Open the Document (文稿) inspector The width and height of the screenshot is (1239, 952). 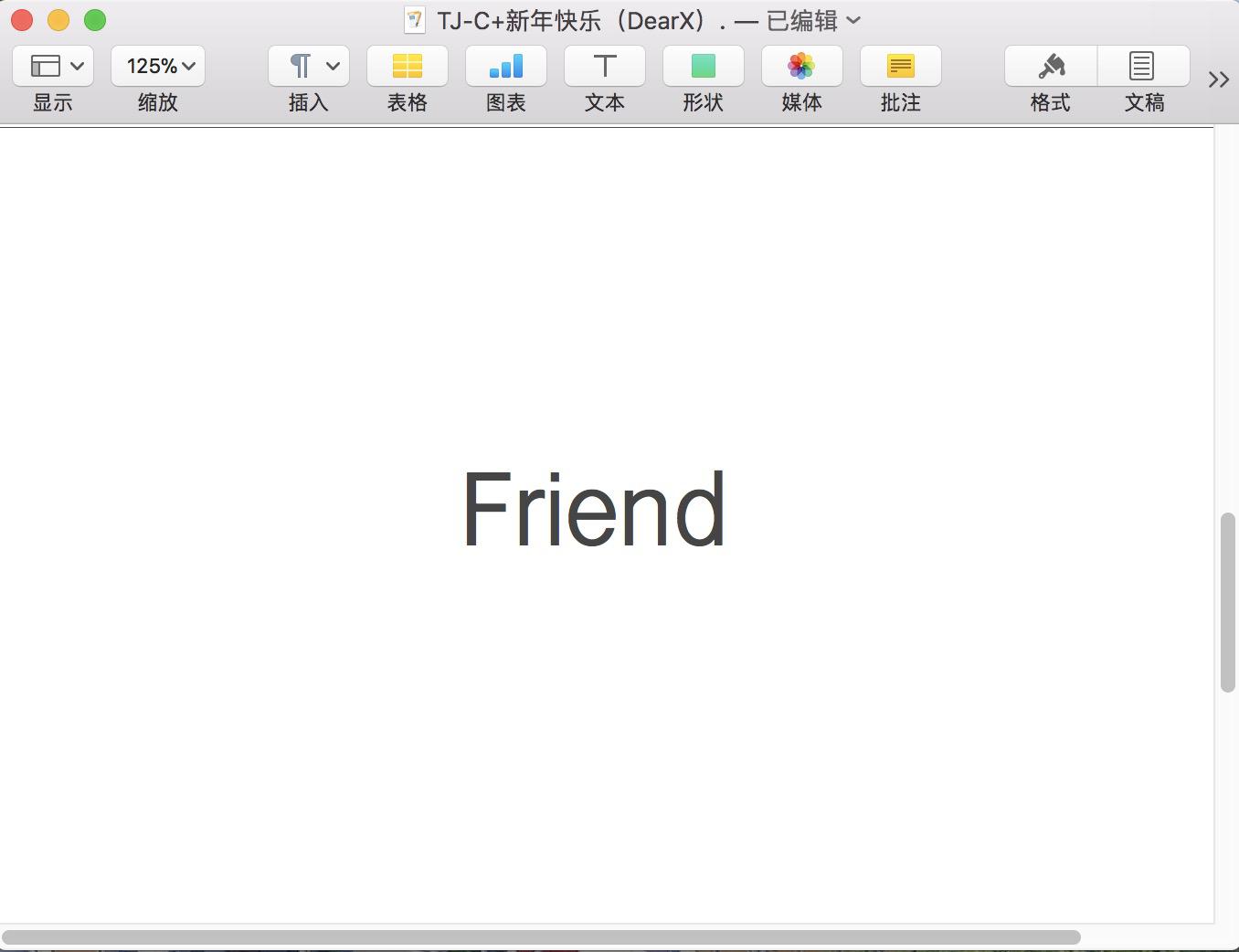[1143, 66]
